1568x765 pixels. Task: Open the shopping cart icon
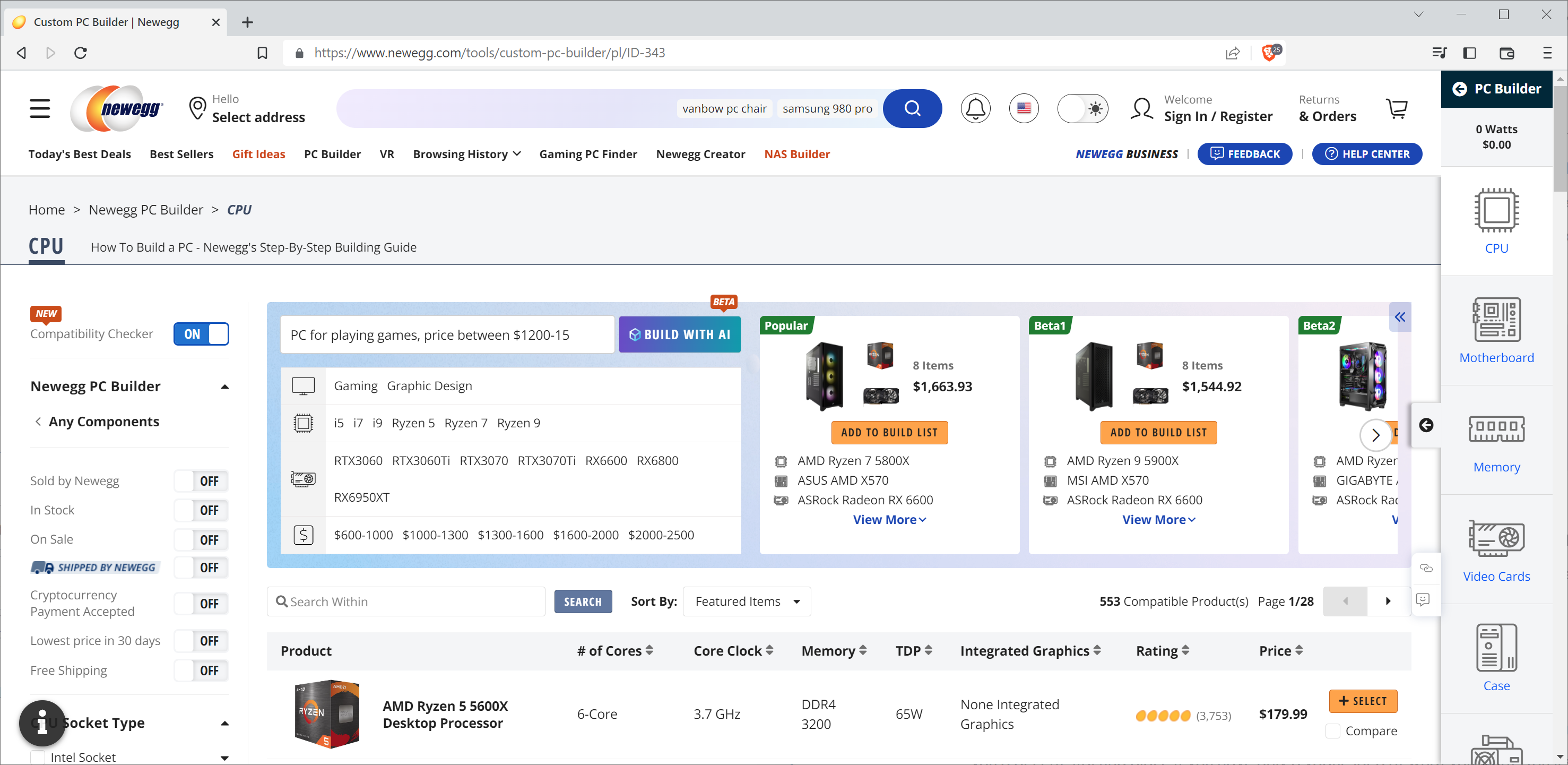[1397, 108]
